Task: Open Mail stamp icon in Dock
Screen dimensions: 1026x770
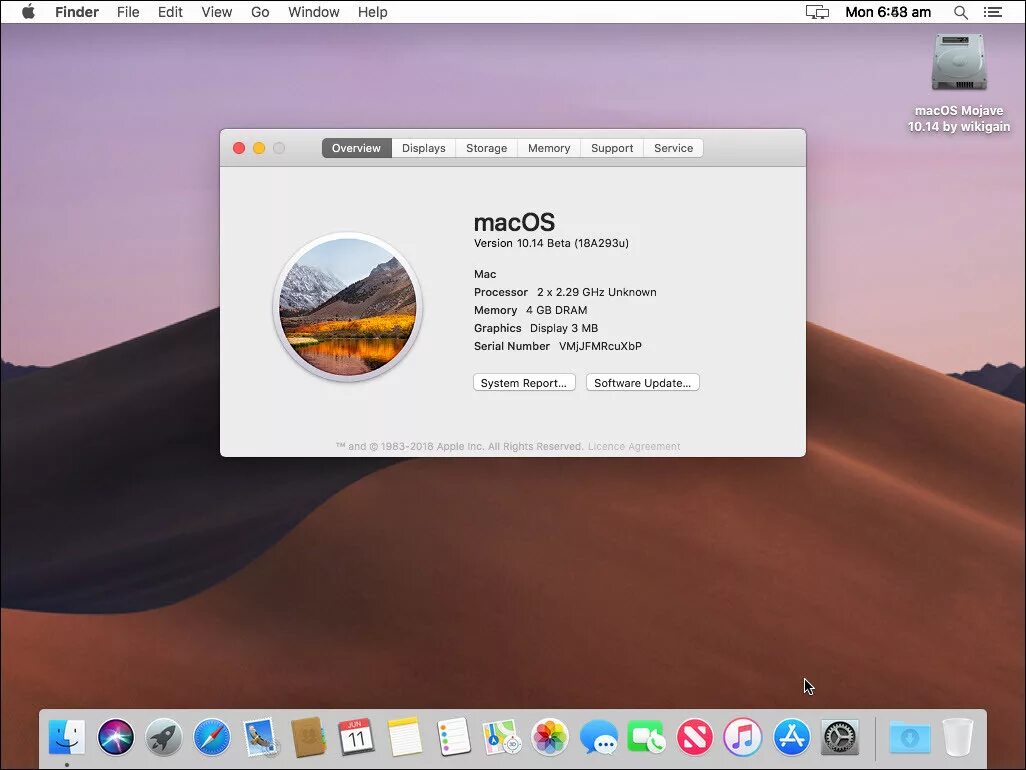Action: click(260, 737)
